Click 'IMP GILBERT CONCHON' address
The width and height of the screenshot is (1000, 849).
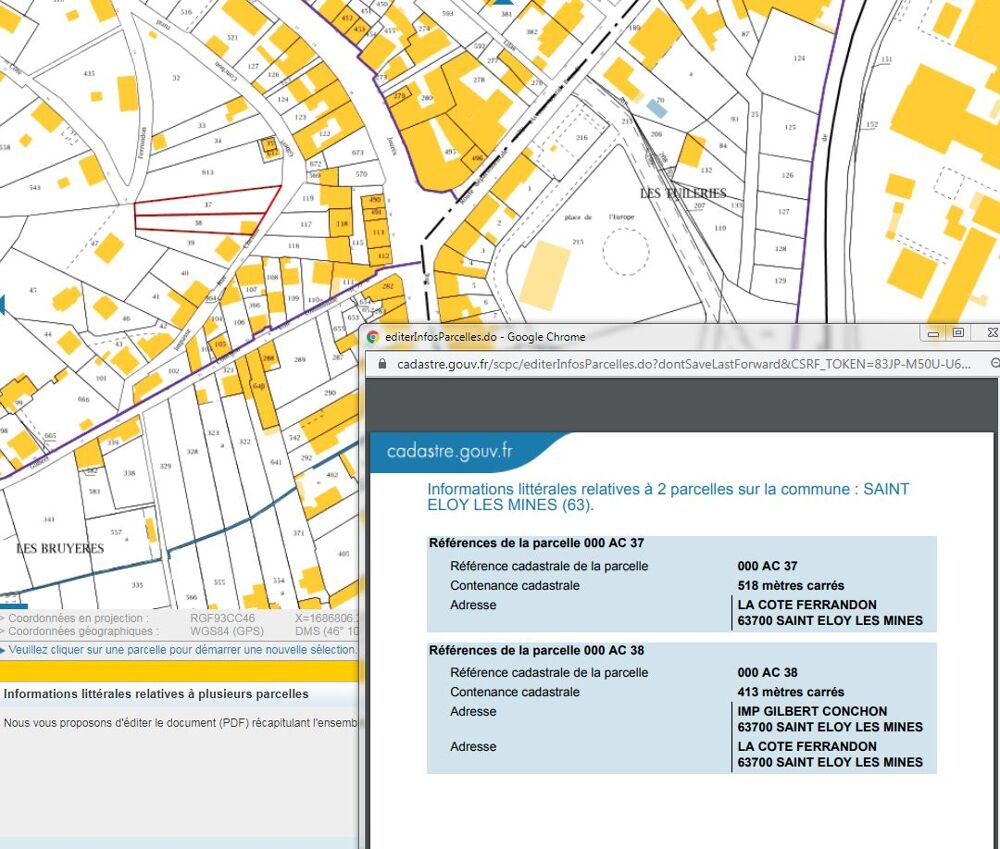click(812, 711)
